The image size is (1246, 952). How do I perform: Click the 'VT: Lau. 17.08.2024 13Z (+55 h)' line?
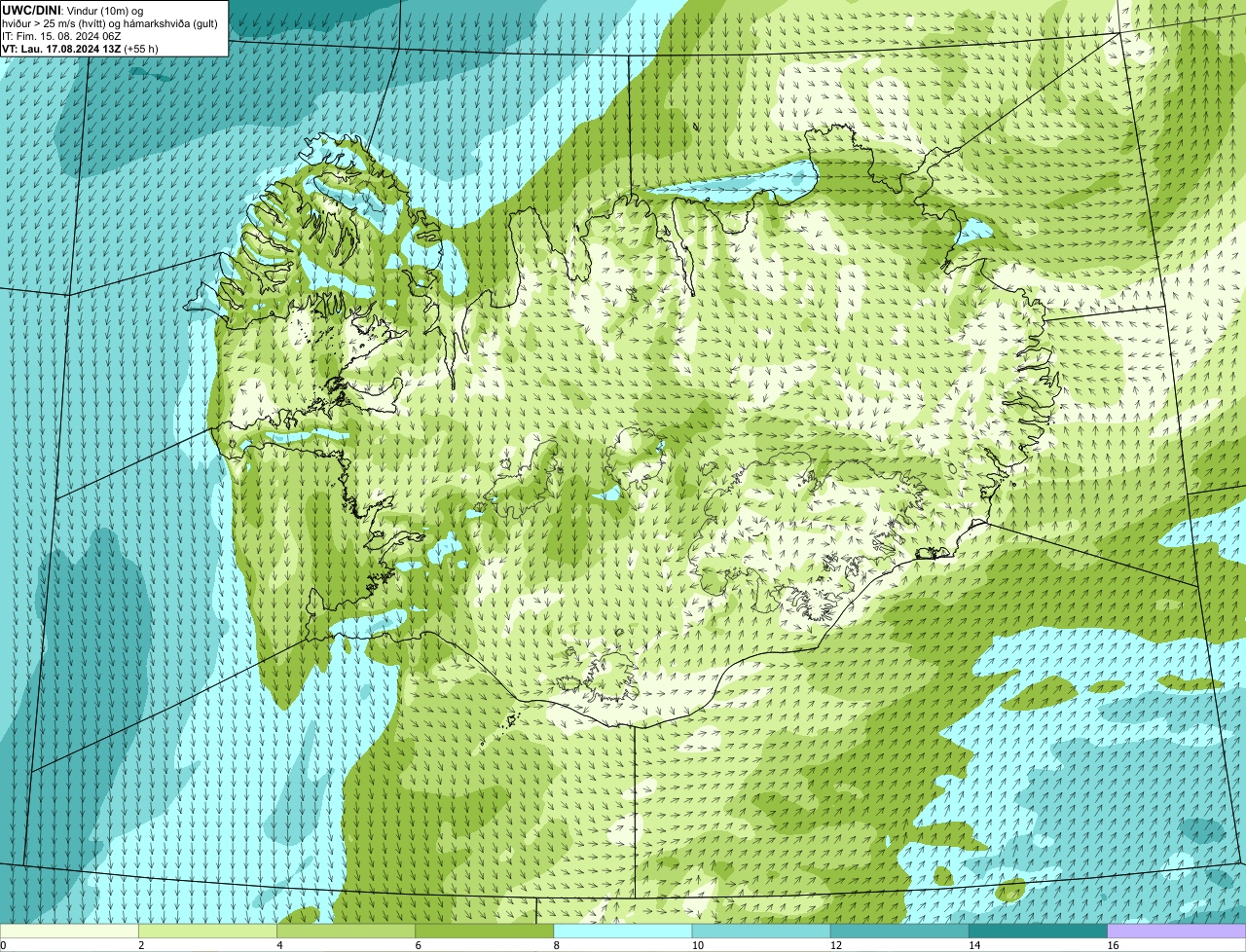point(80,49)
